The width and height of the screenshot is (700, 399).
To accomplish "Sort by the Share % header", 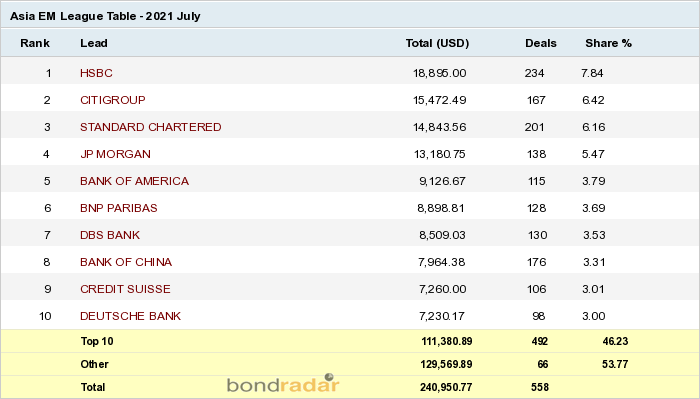I will [608, 43].
